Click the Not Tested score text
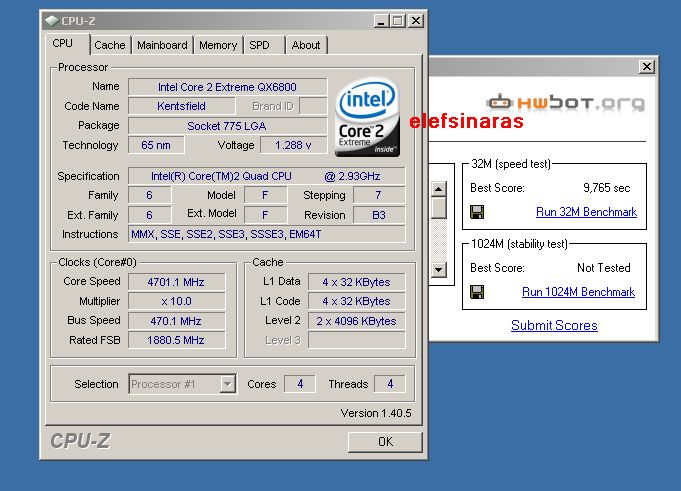Viewport: 681px width, 491px height. click(604, 267)
